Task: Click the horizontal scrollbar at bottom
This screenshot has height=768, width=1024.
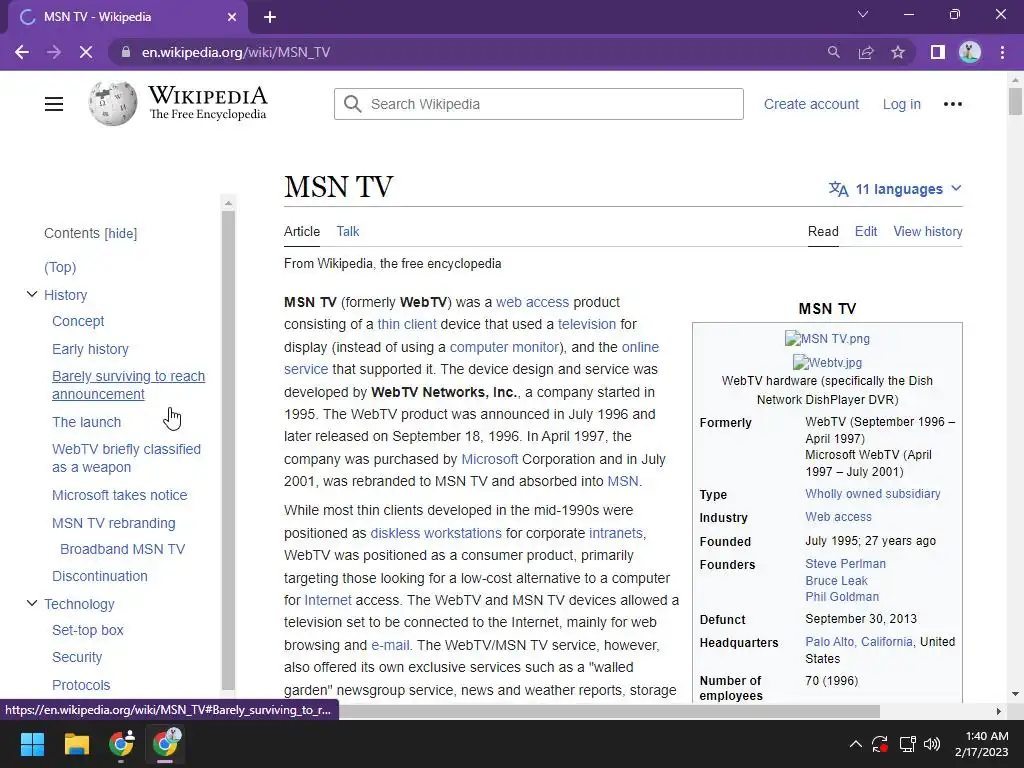Action: (609, 711)
